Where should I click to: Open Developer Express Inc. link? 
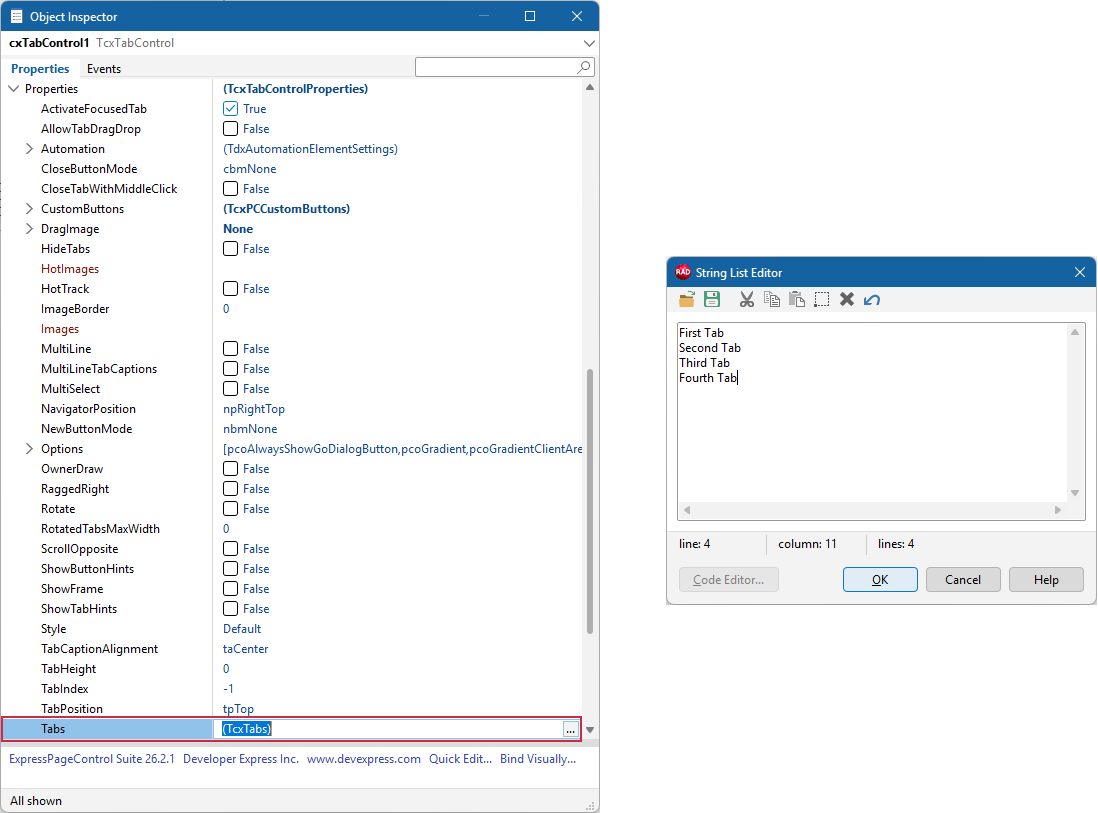(241, 759)
